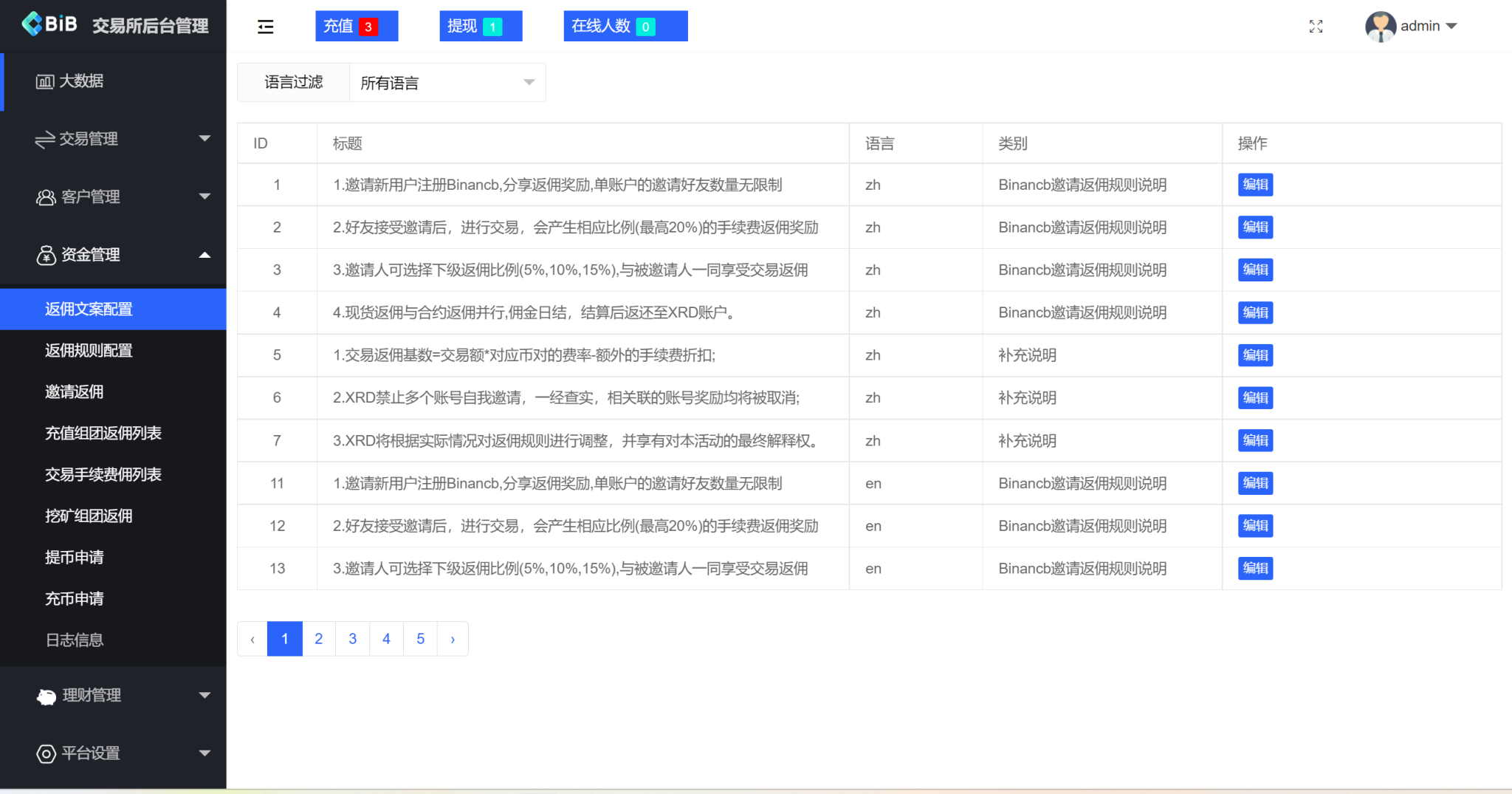Screen dimensions: 1512x794
Task: Select the 返佣规则配置 menu item
Action: click(x=89, y=350)
